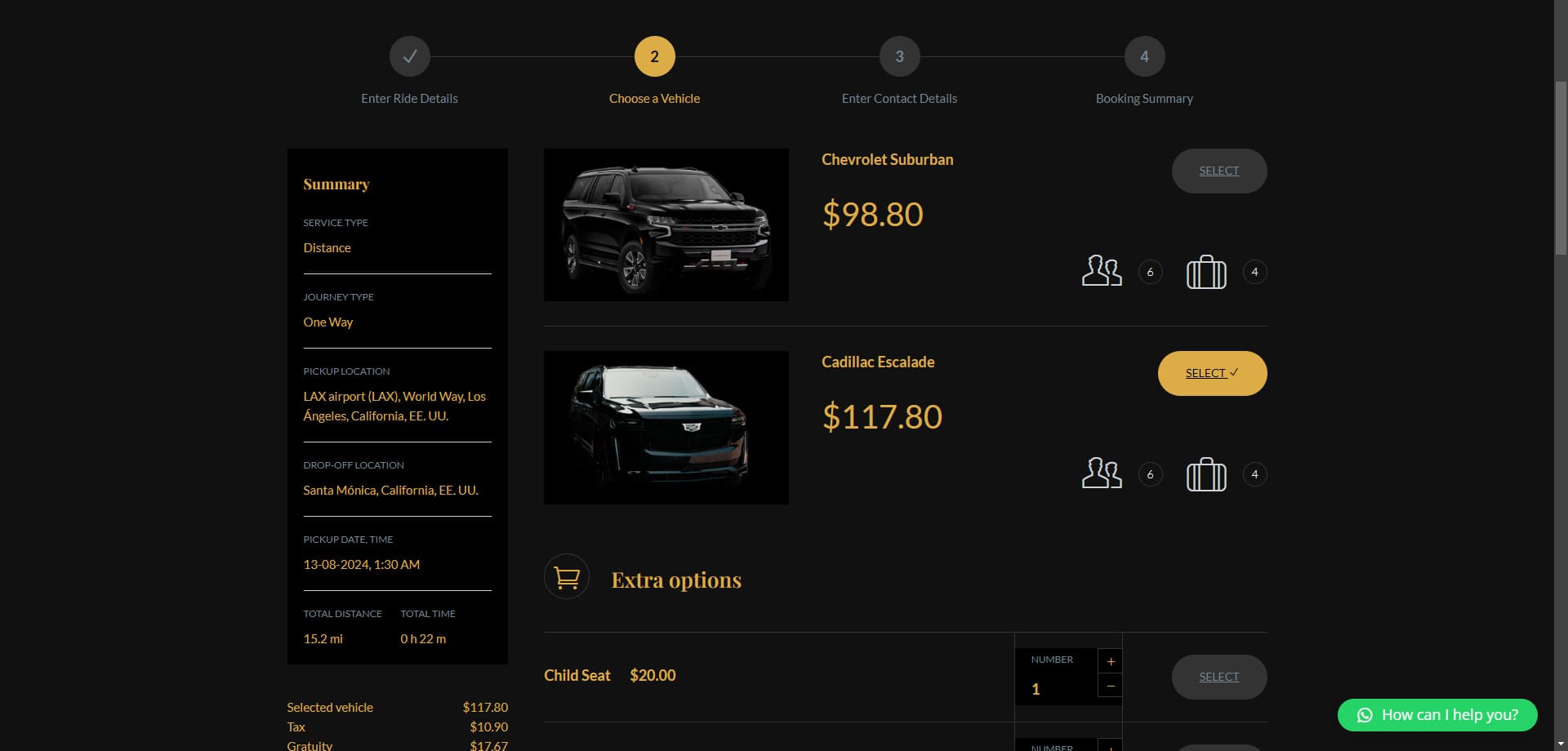This screenshot has width=1568, height=751.
Task: Select the Child Seat extra option
Action: (x=1219, y=677)
